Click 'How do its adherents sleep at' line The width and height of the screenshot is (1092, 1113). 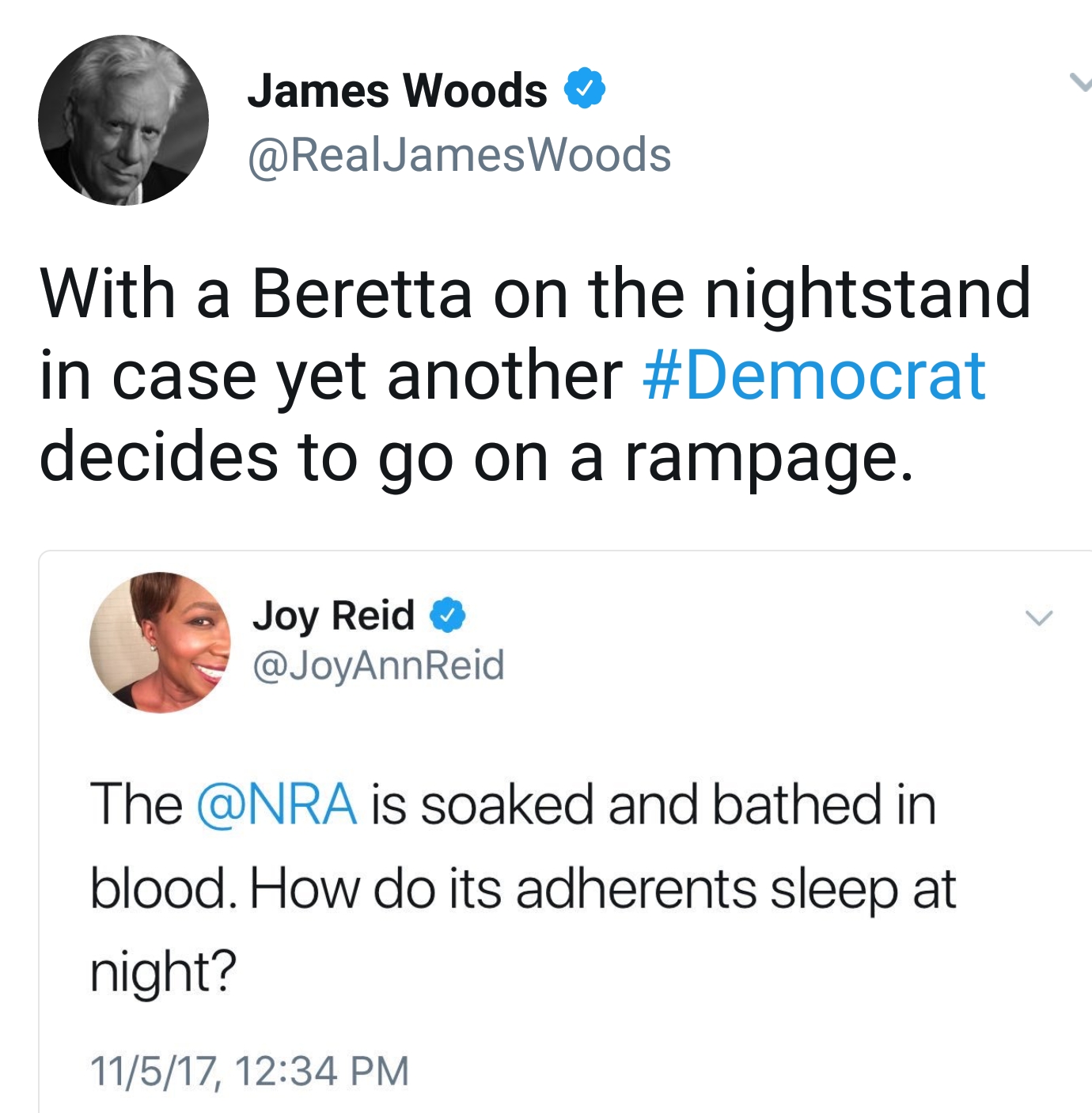coord(604,889)
